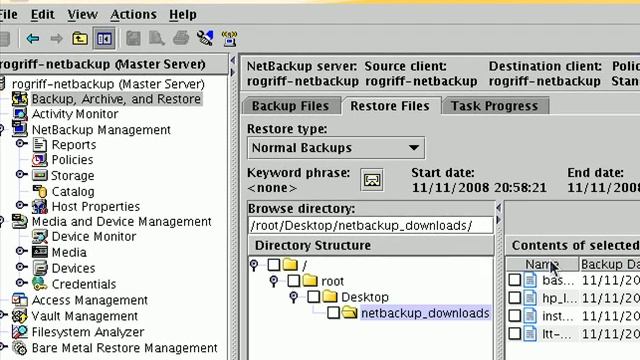640x360 pixels.
Task: Click the Reports icon
Action: coord(40,145)
